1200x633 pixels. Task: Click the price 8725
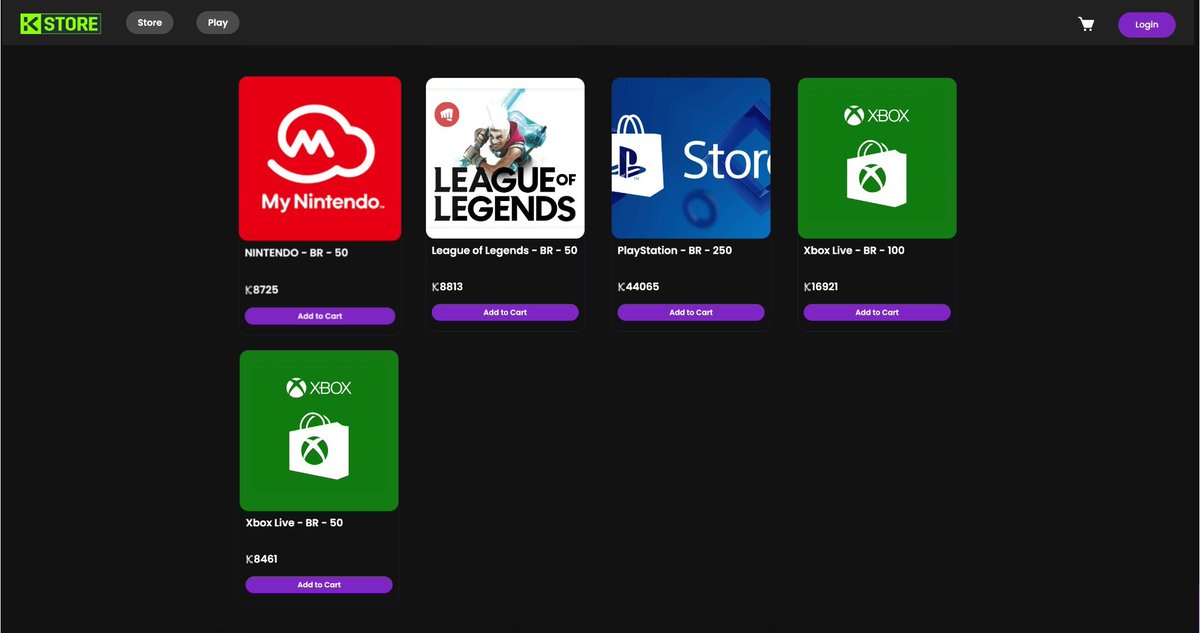(262, 289)
